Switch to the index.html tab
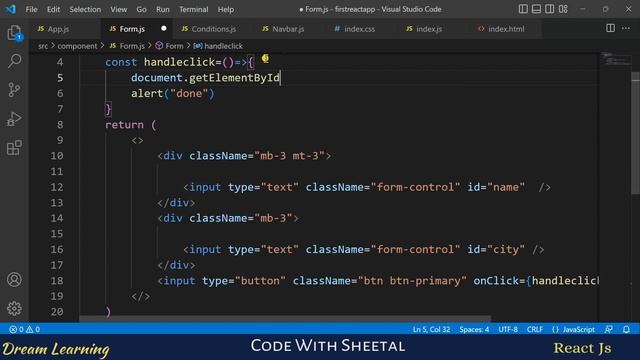640x360 pixels. point(505,29)
